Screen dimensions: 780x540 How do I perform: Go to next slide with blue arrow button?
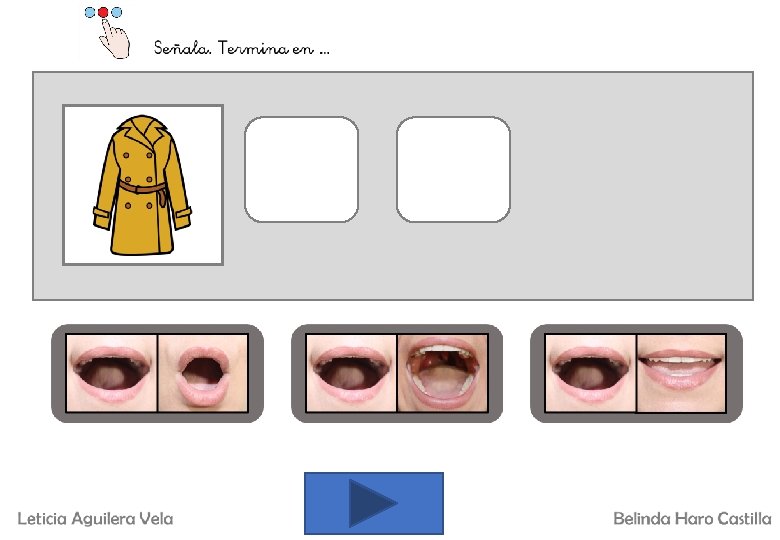pyautogui.click(x=374, y=503)
